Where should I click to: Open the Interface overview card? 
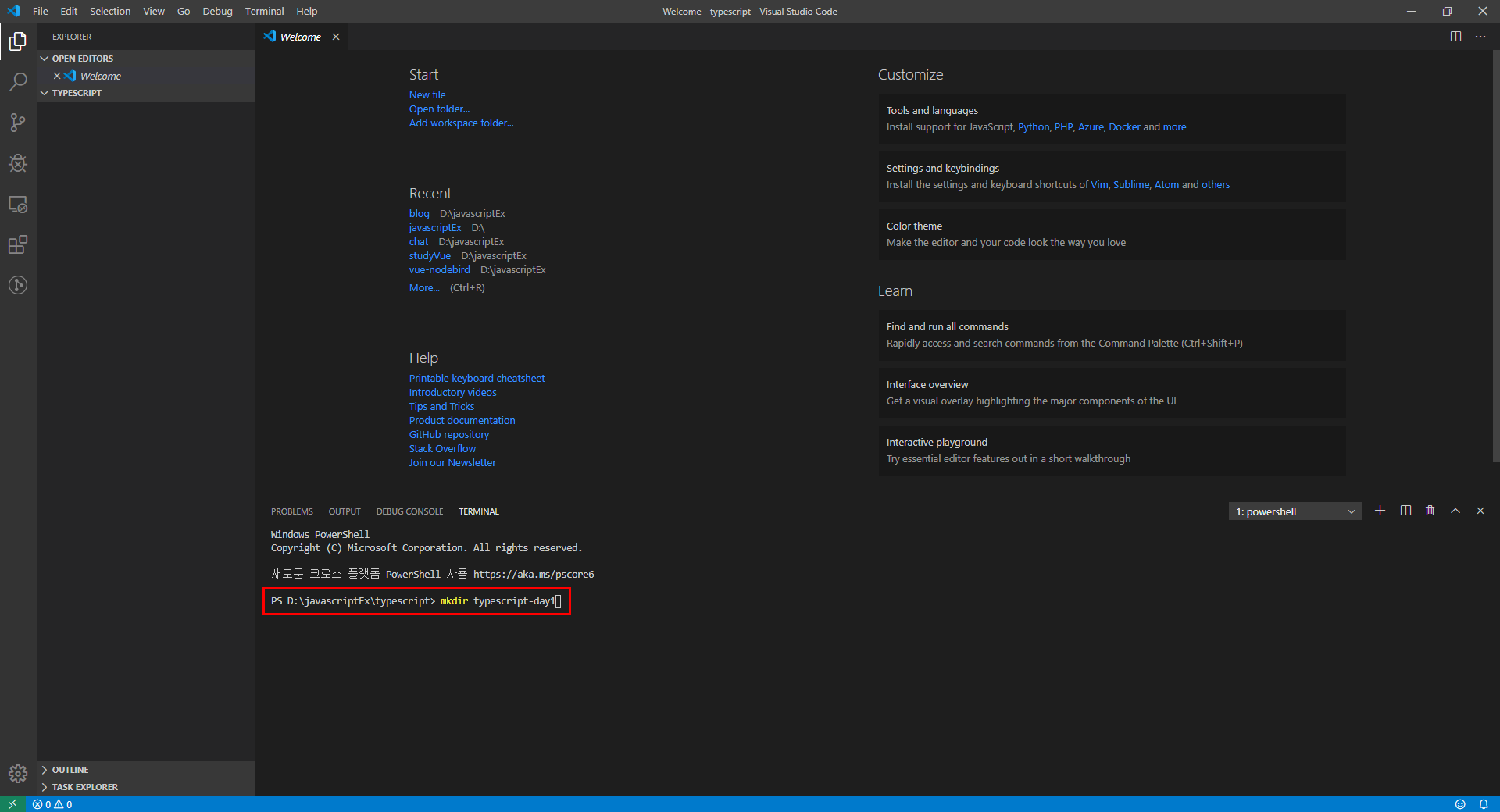1112,393
